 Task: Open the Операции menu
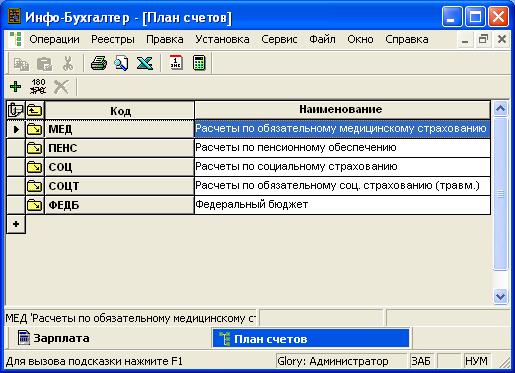[54, 39]
